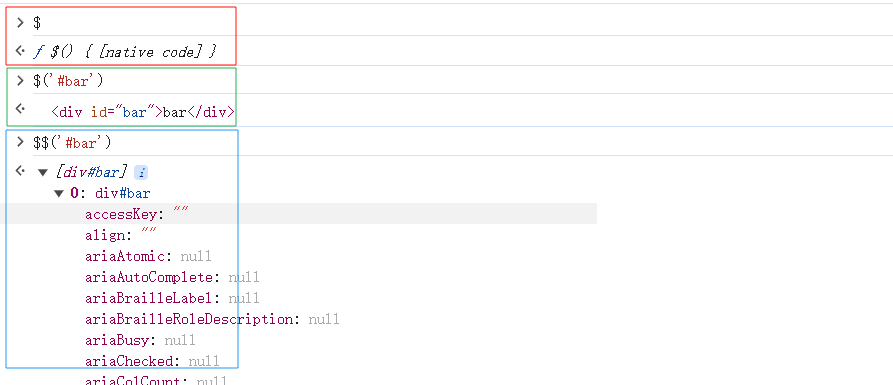Image resolution: width=893 pixels, height=385 pixels.
Task: Collapse the [div#bar] array result
Action: 43,173
